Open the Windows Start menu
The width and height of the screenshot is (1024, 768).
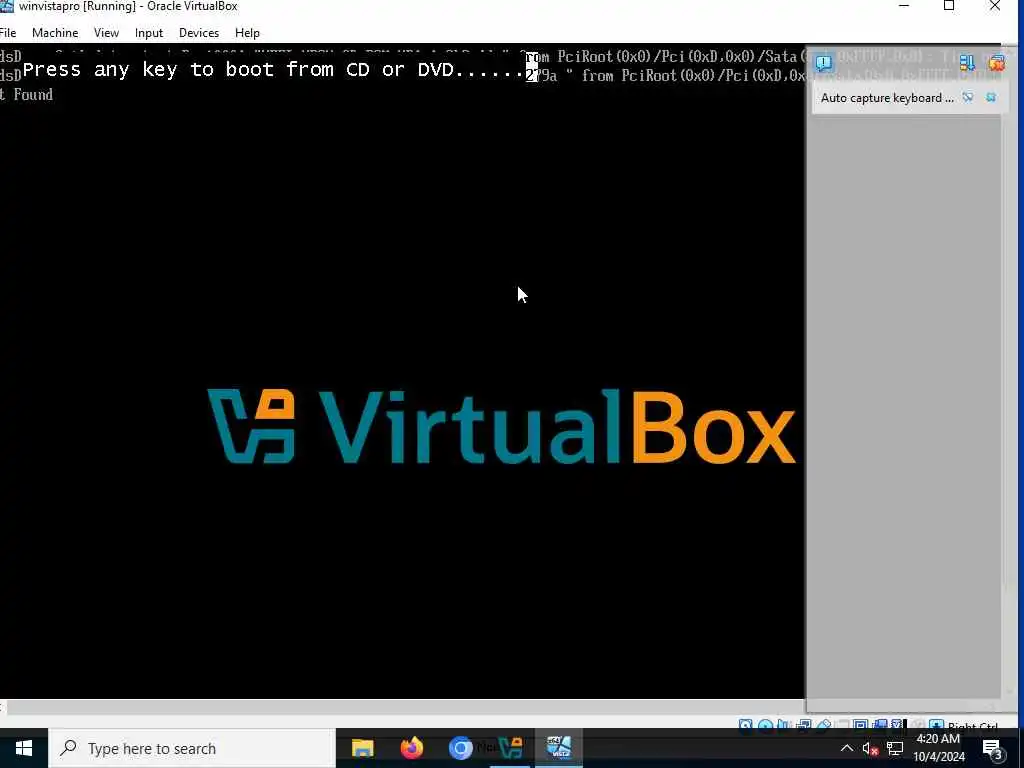(24, 748)
